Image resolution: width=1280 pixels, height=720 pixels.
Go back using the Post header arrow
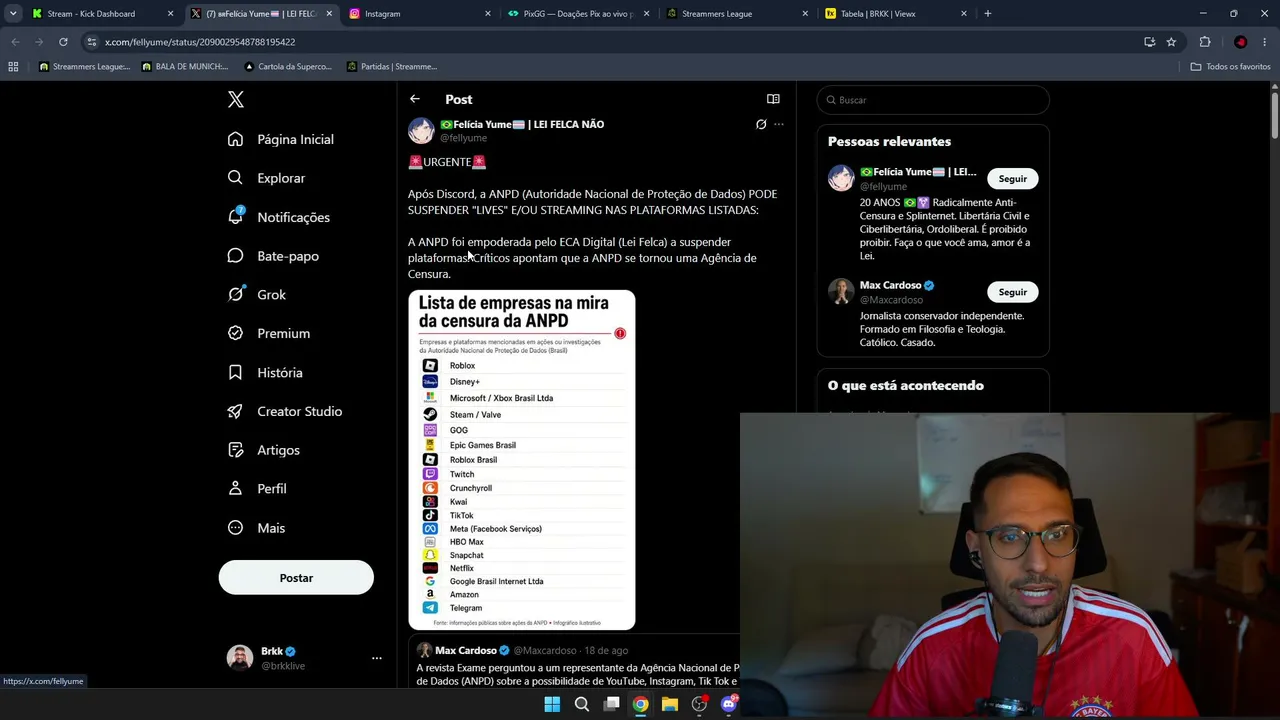coord(415,99)
